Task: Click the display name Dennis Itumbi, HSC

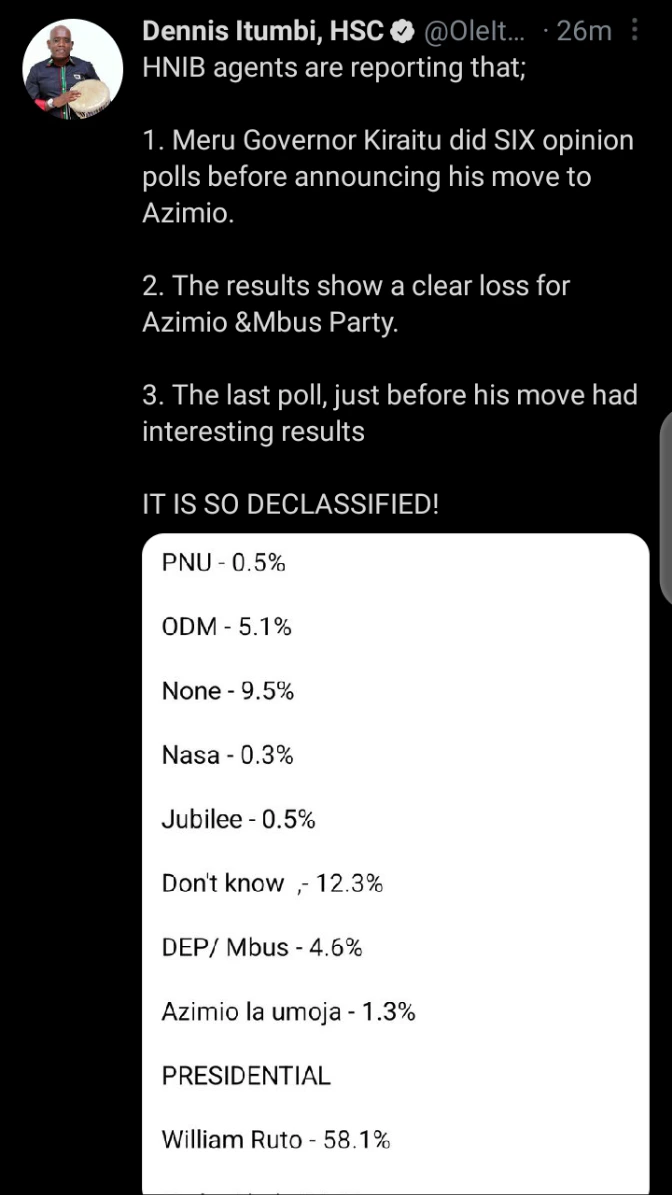Action: pos(263,32)
